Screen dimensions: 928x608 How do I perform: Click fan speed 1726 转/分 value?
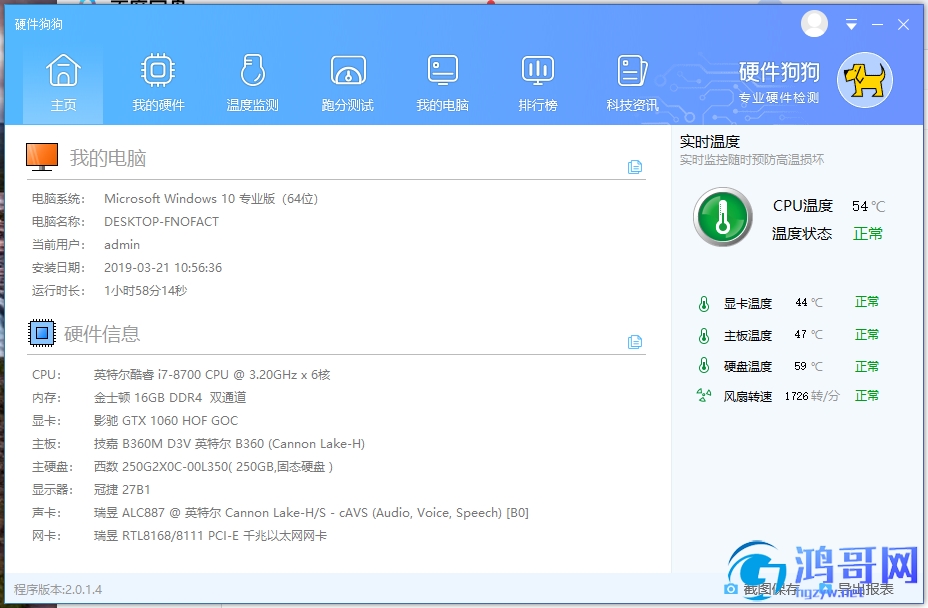[x=812, y=396]
